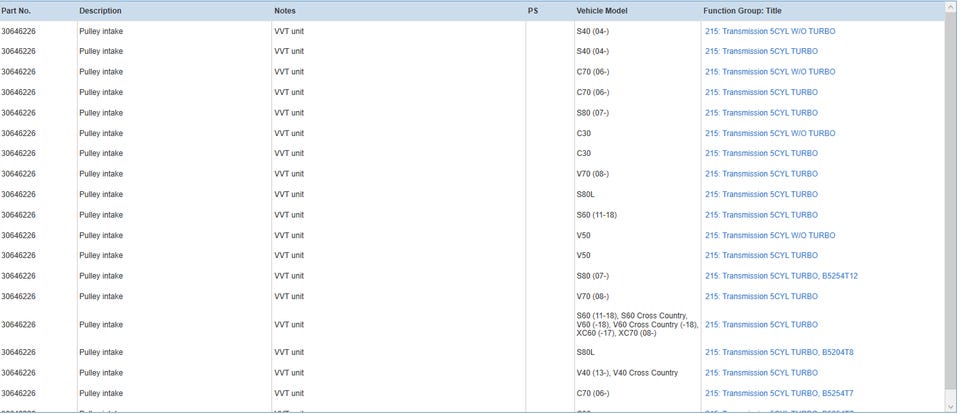Click the Notes column header
The height and width of the screenshot is (414, 960).
(x=285, y=11)
